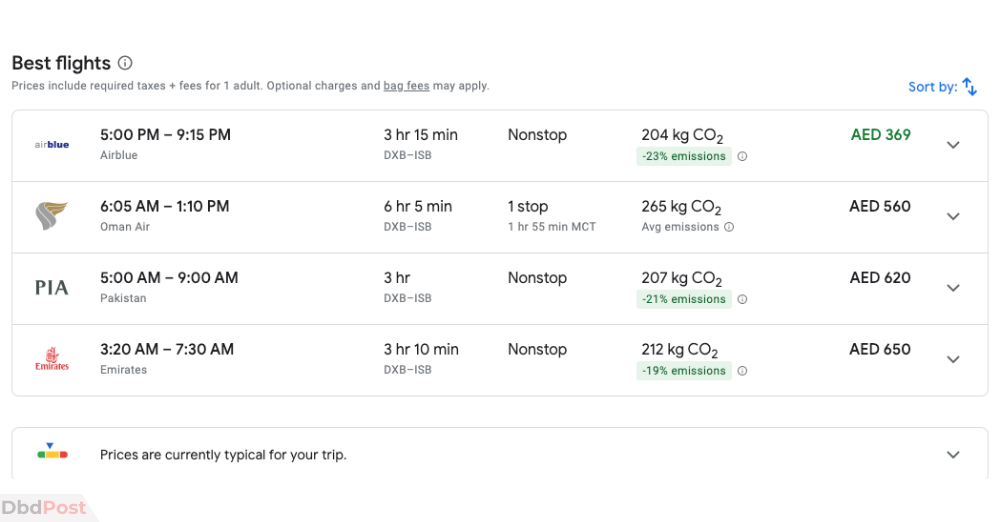Image resolution: width=1000 pixels, height=522 pixels.
Task: Open the Sort by swap-arrows icon
Action: (969, 86)
